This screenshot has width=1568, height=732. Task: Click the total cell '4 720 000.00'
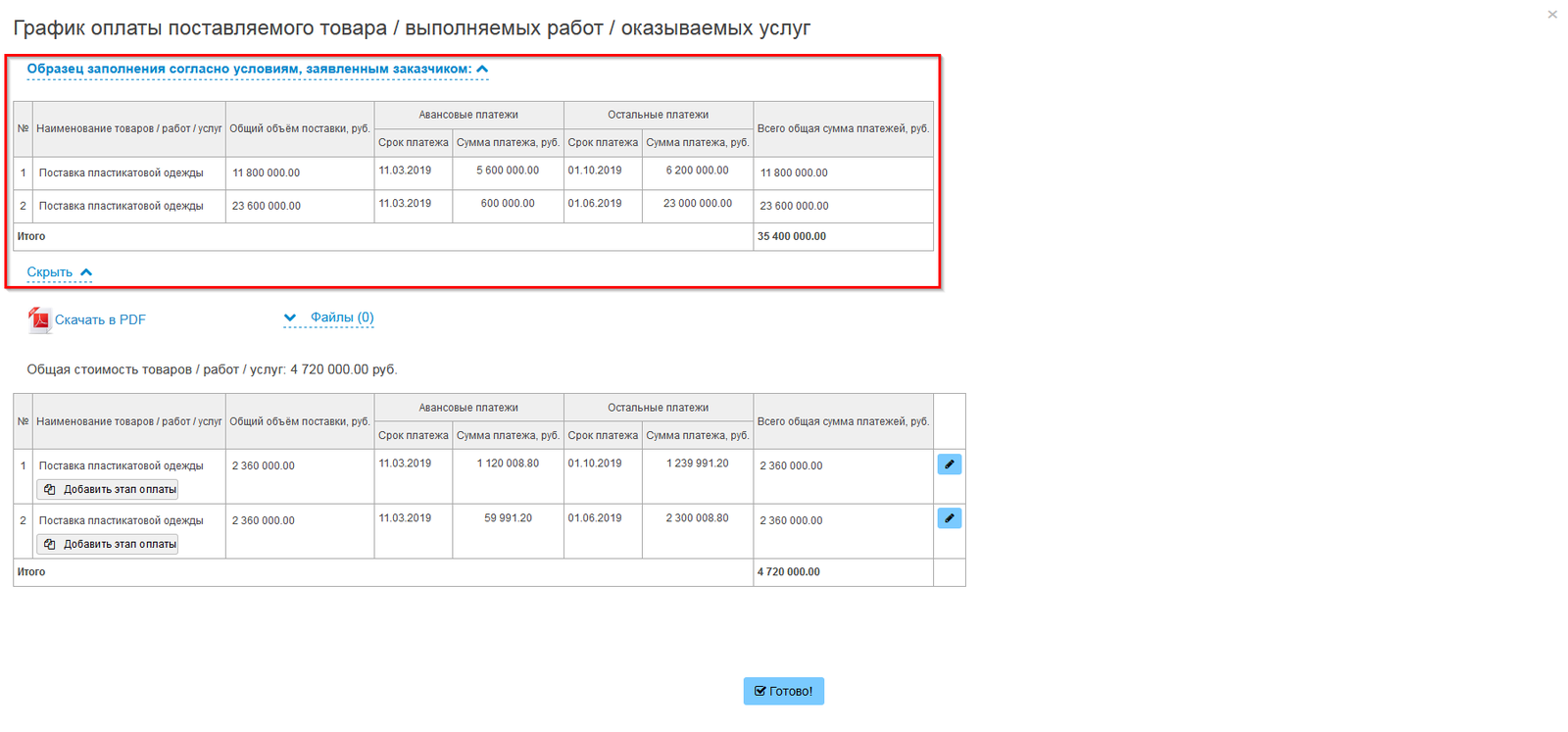pos(789,572)
